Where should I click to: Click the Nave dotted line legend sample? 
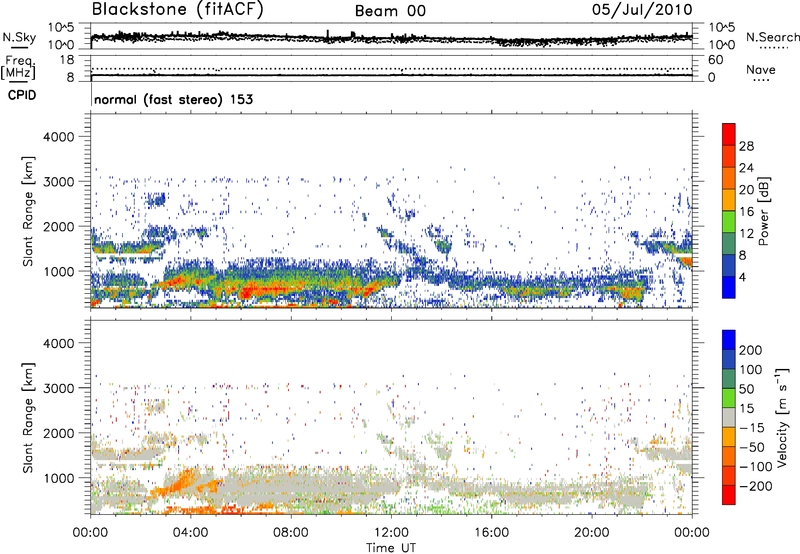761,80
